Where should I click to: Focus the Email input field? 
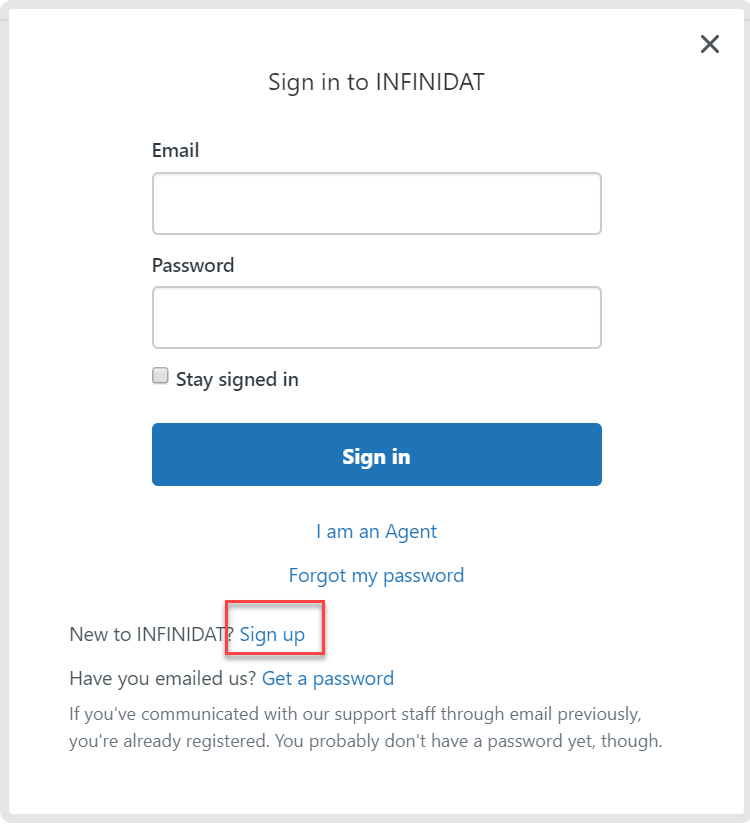(x=376, y=203)
